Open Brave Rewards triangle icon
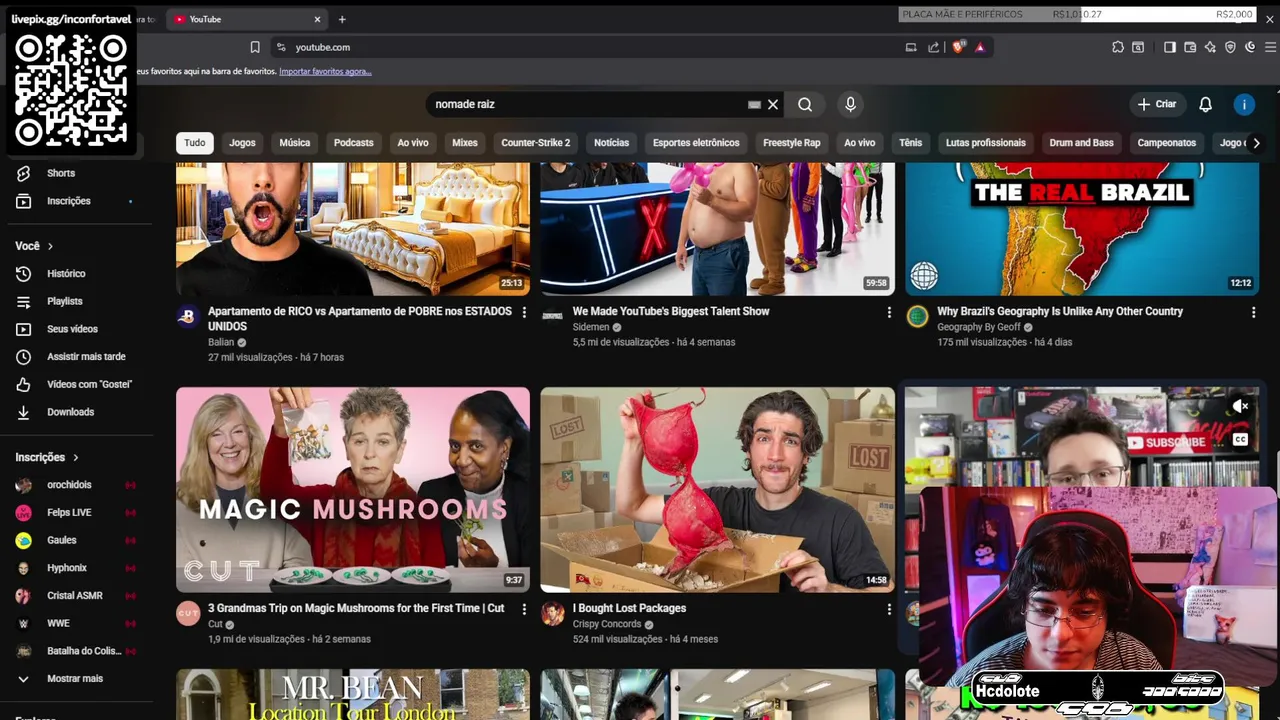This screenshot has height=720, width=1280. (x=980, y=47)
